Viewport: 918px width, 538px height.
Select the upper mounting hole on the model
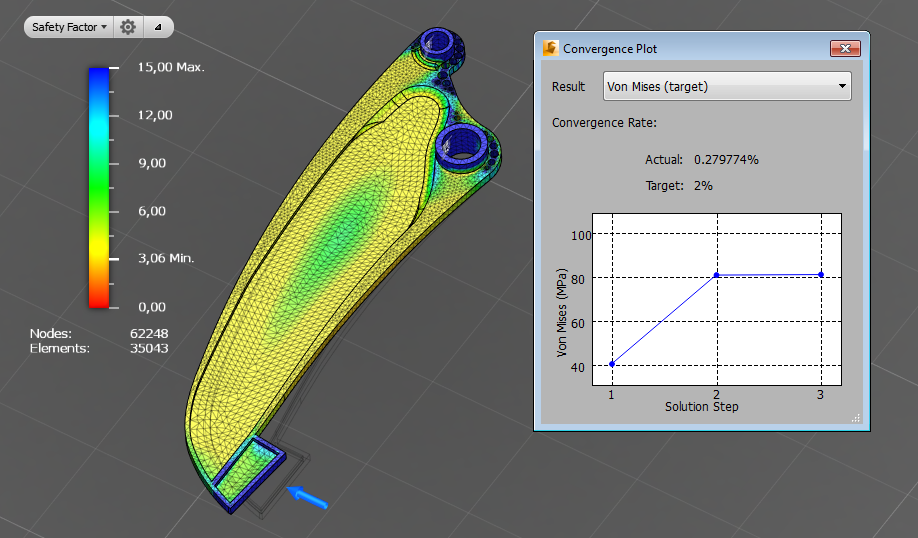pos(437,42)
